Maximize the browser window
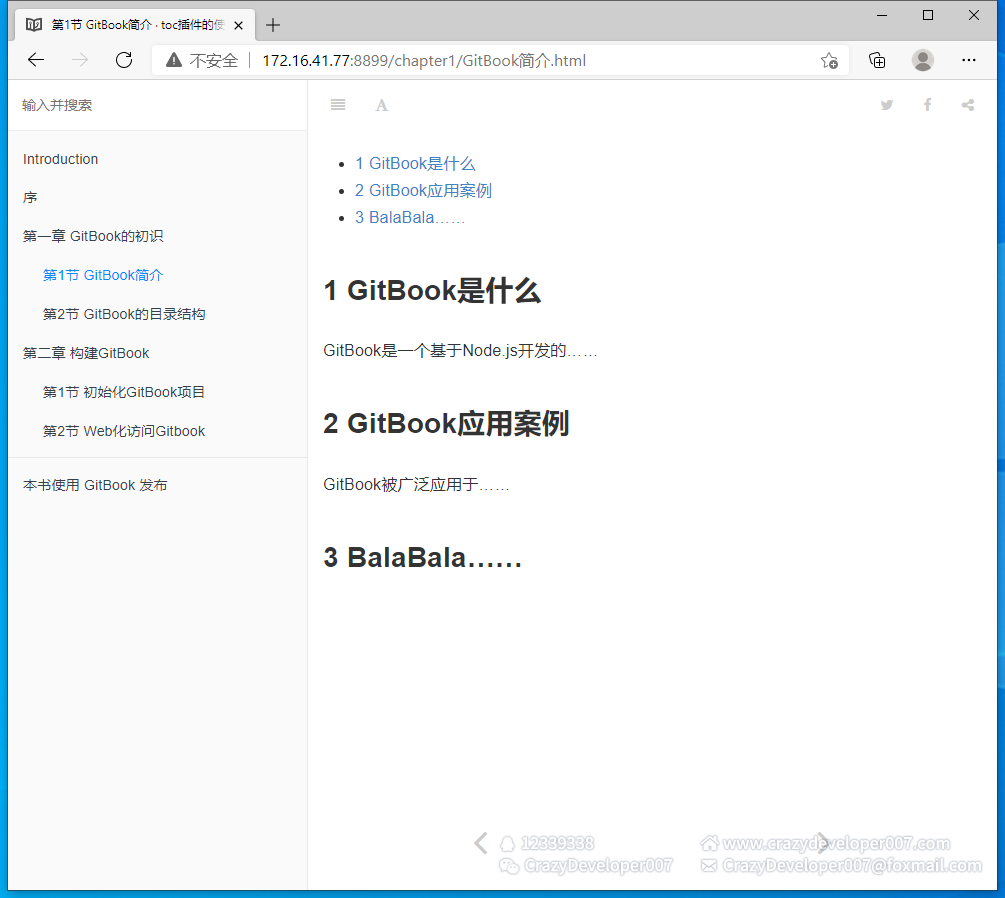Image resolution: width=1005 pixels, height=898 pixels. coord(927,15)
